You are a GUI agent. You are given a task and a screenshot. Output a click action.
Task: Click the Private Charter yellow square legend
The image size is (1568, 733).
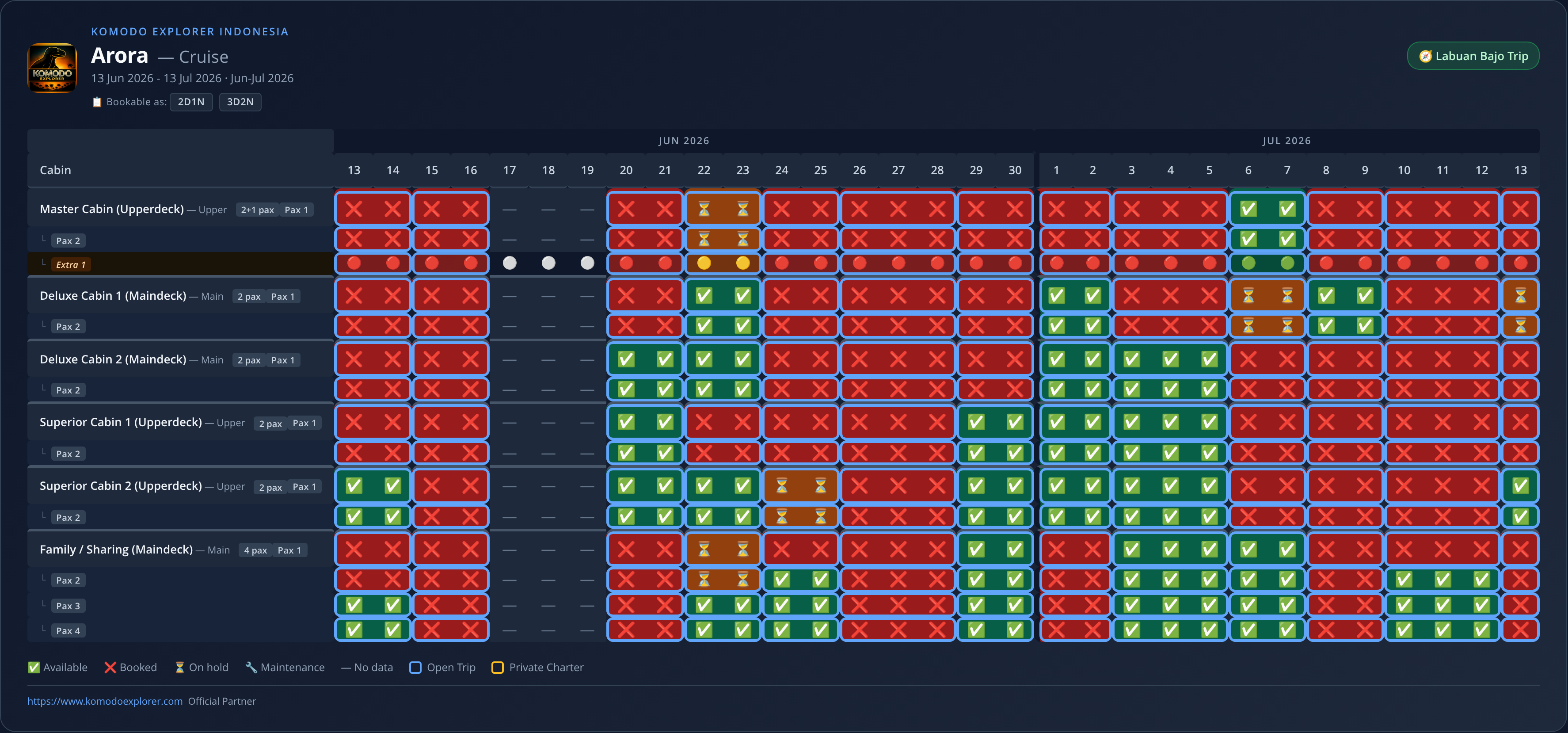coord(497,667)
